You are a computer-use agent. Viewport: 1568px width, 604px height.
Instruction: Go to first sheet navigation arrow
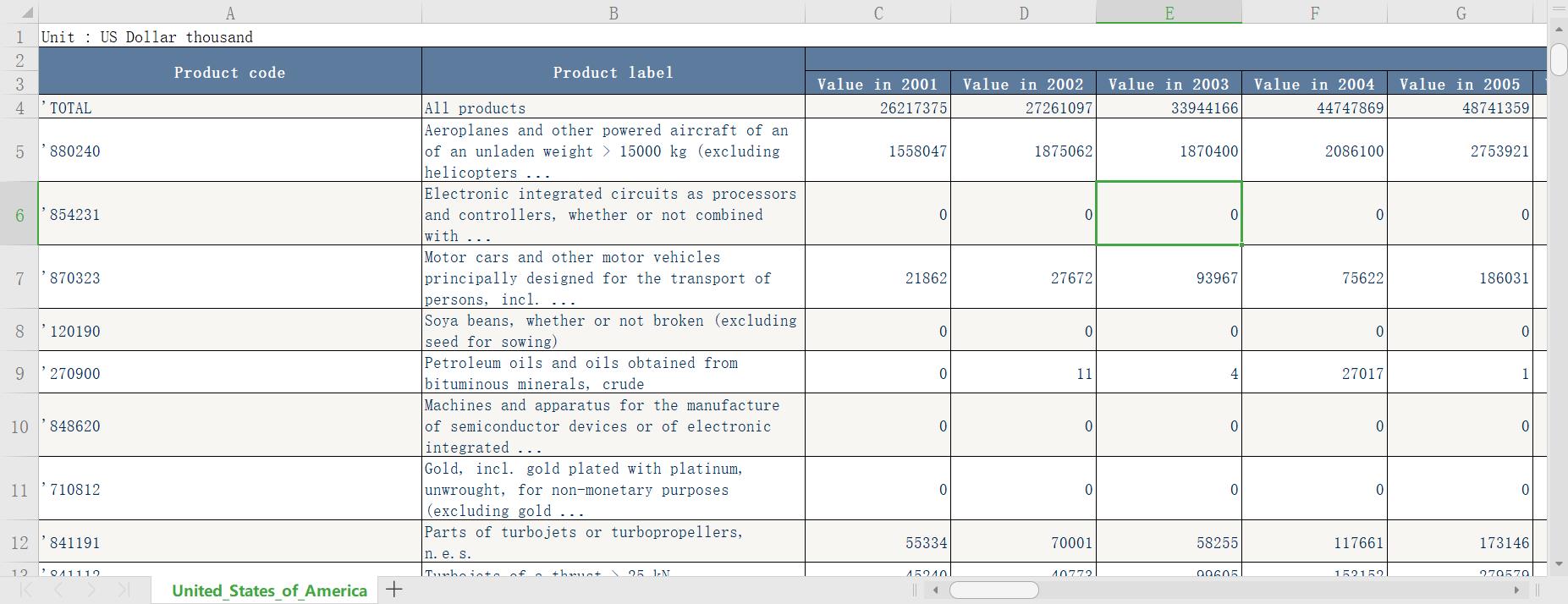[x=26, y=590]
